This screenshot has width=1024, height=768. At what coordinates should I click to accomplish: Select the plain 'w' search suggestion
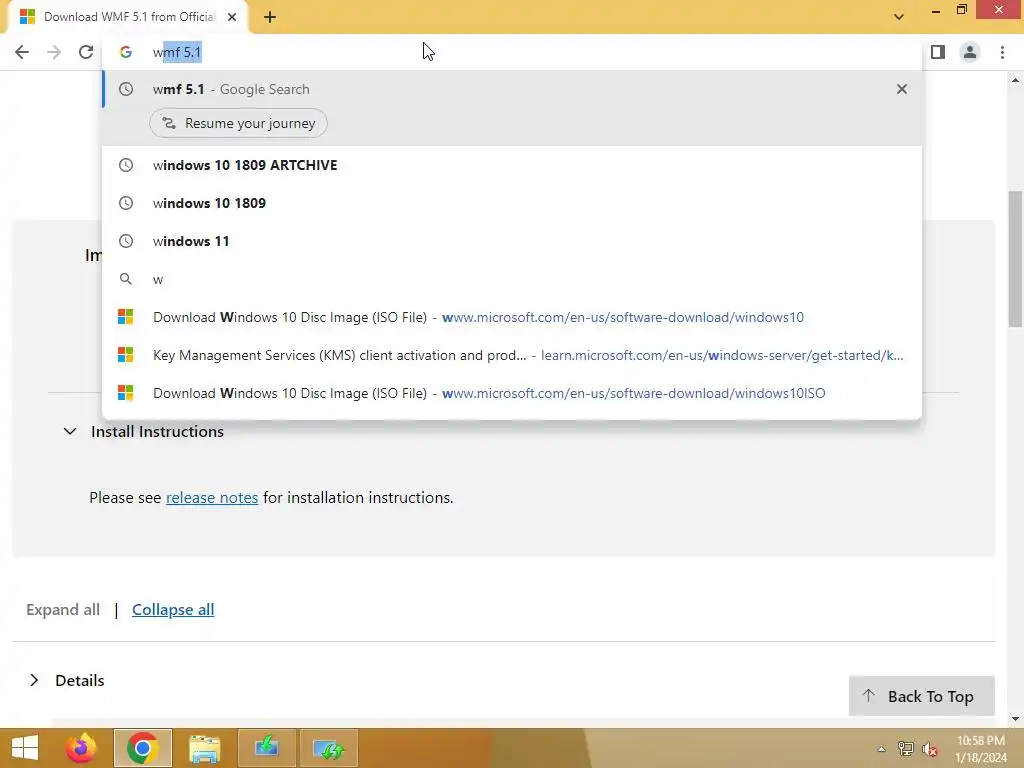(512, 280)
